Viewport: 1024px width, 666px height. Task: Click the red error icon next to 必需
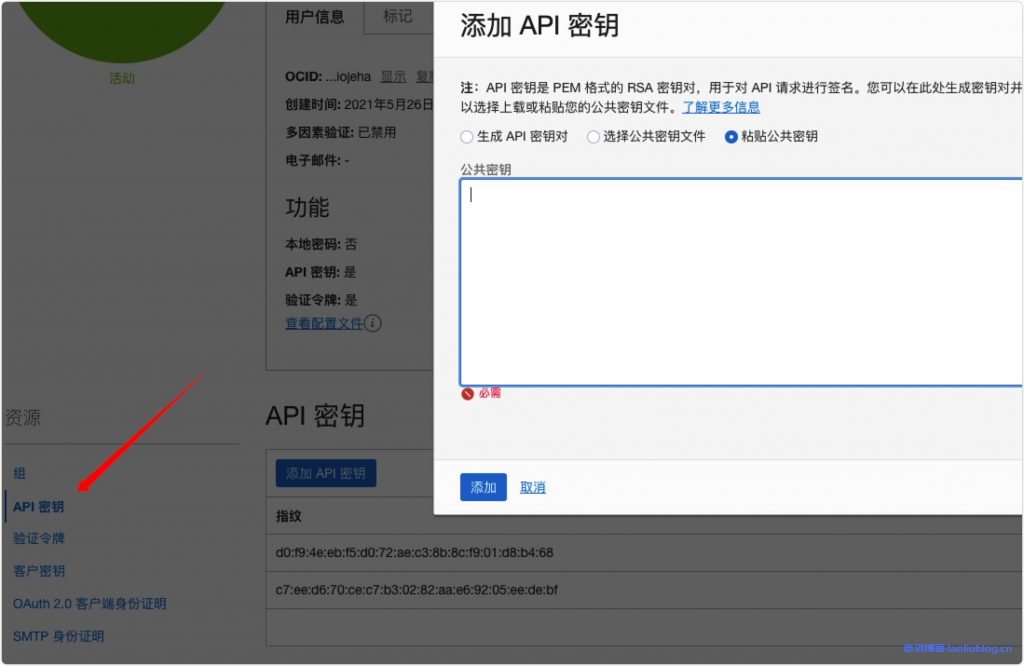tap(467, 394)
